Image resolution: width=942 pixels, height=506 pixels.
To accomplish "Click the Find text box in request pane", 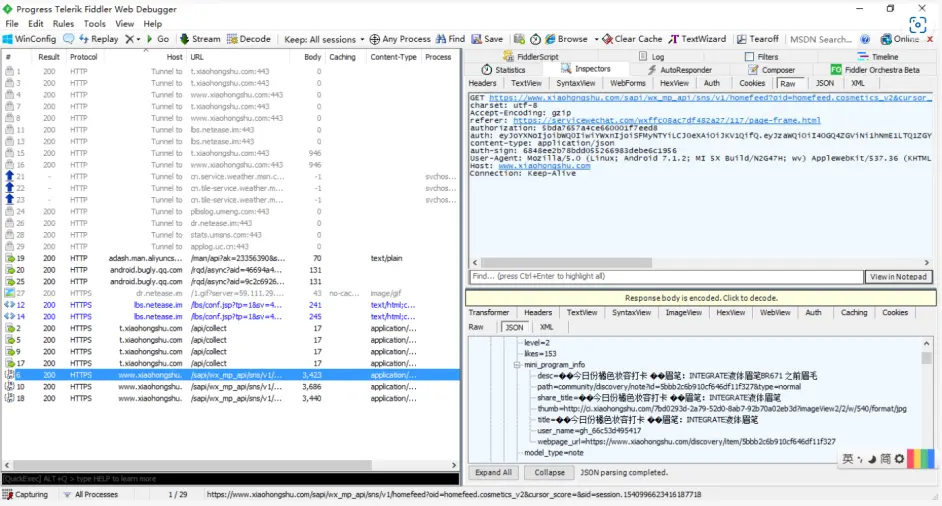I will click(666, 276).
